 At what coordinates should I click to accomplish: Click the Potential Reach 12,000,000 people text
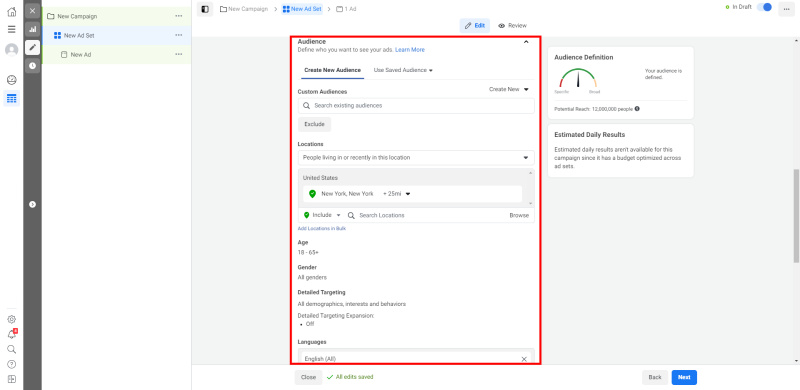pyautogui.click(x=593, y=109)
